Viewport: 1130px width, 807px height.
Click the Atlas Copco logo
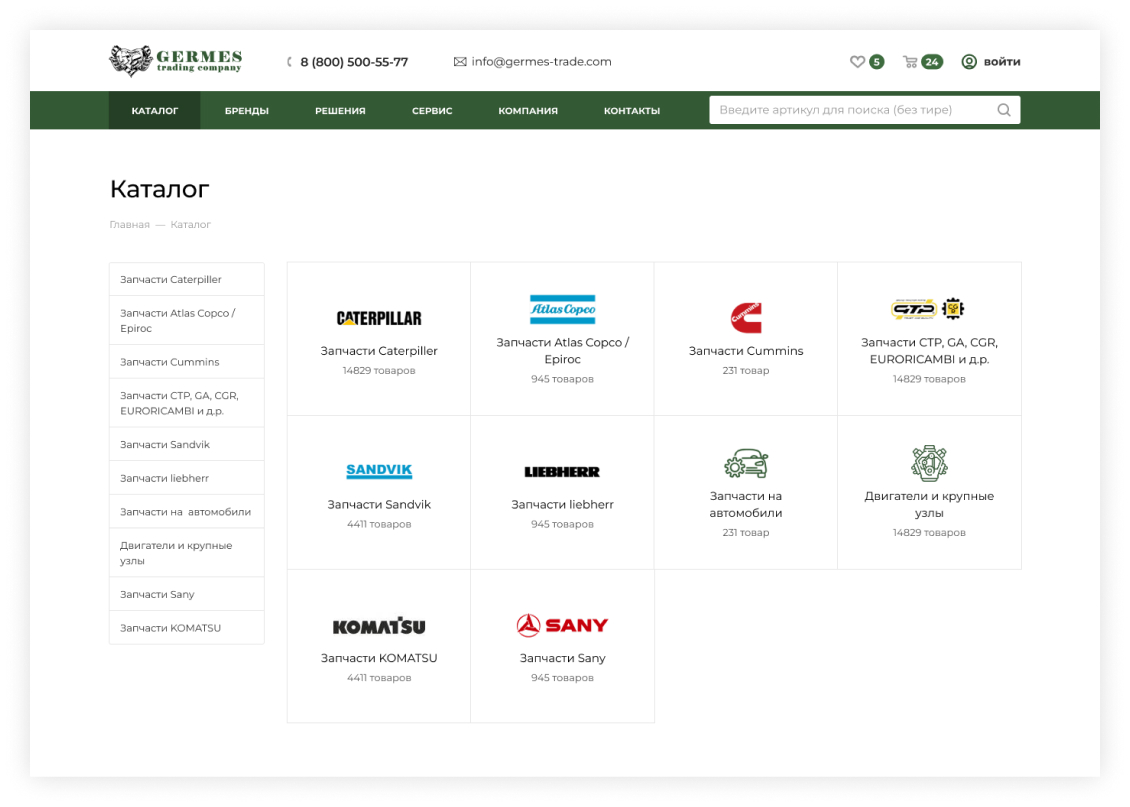click(x=563, y=310)
